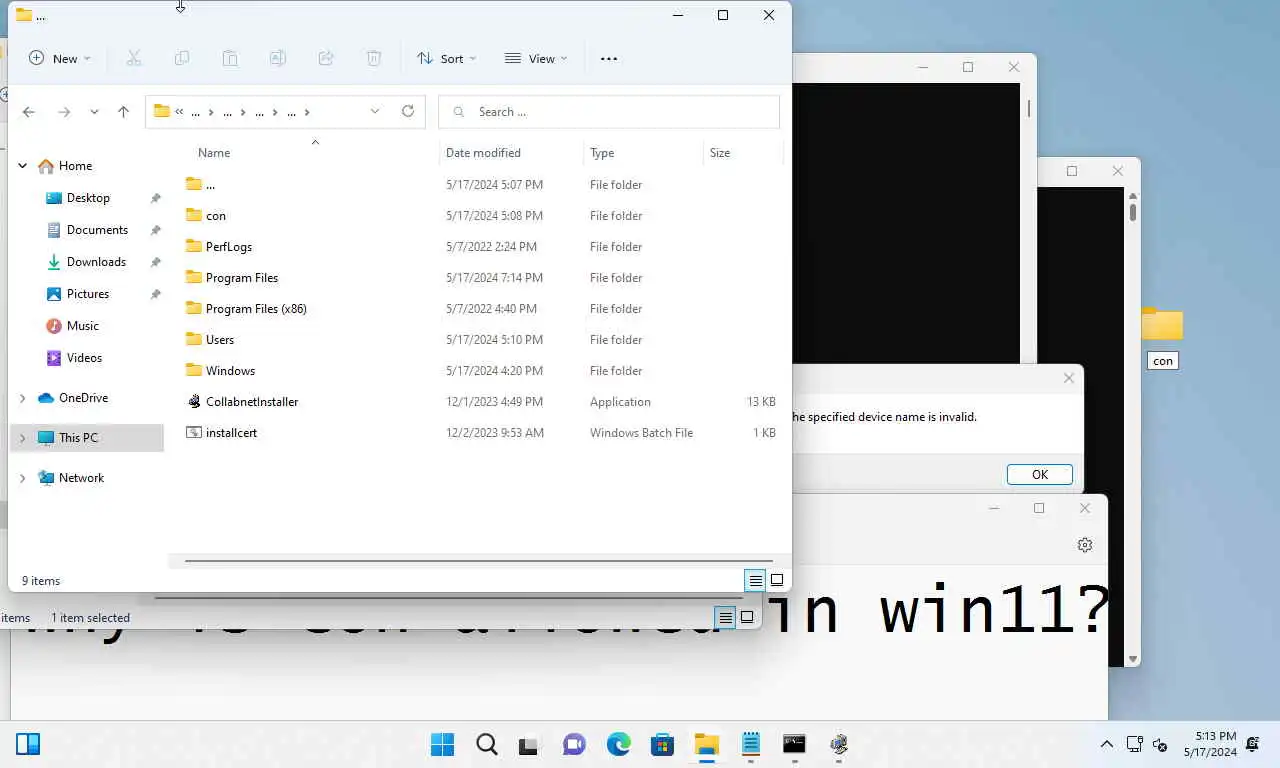
Task: Select Desktop in navigation pane
Action: 88,198
